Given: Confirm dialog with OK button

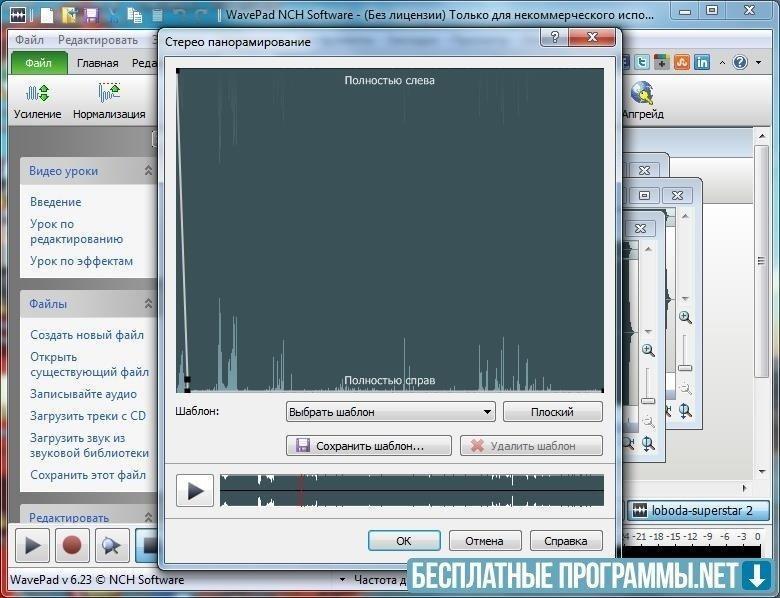Looking at the screenshot, I should click(404, 541).
